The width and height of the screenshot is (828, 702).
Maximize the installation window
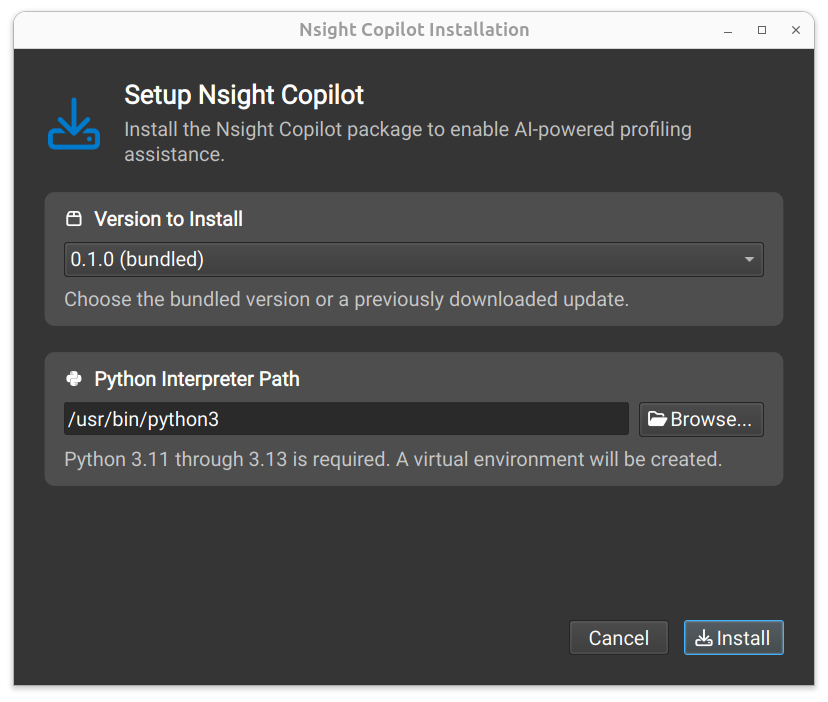tap(762, 31)
